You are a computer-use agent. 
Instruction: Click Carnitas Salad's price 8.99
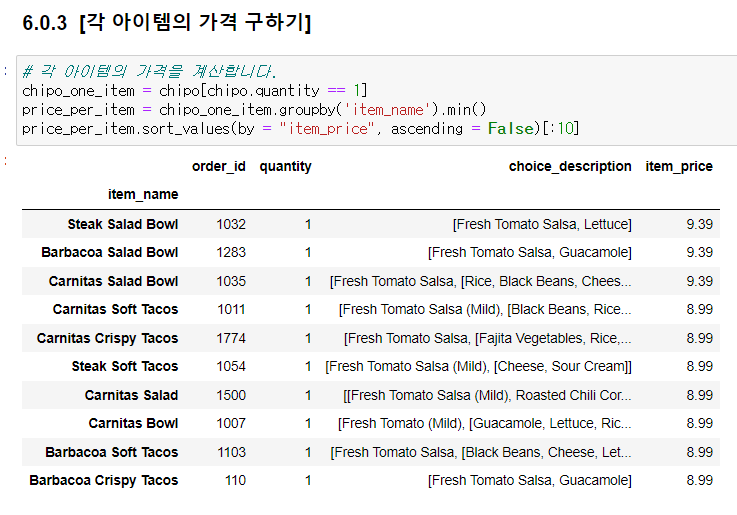699,395
